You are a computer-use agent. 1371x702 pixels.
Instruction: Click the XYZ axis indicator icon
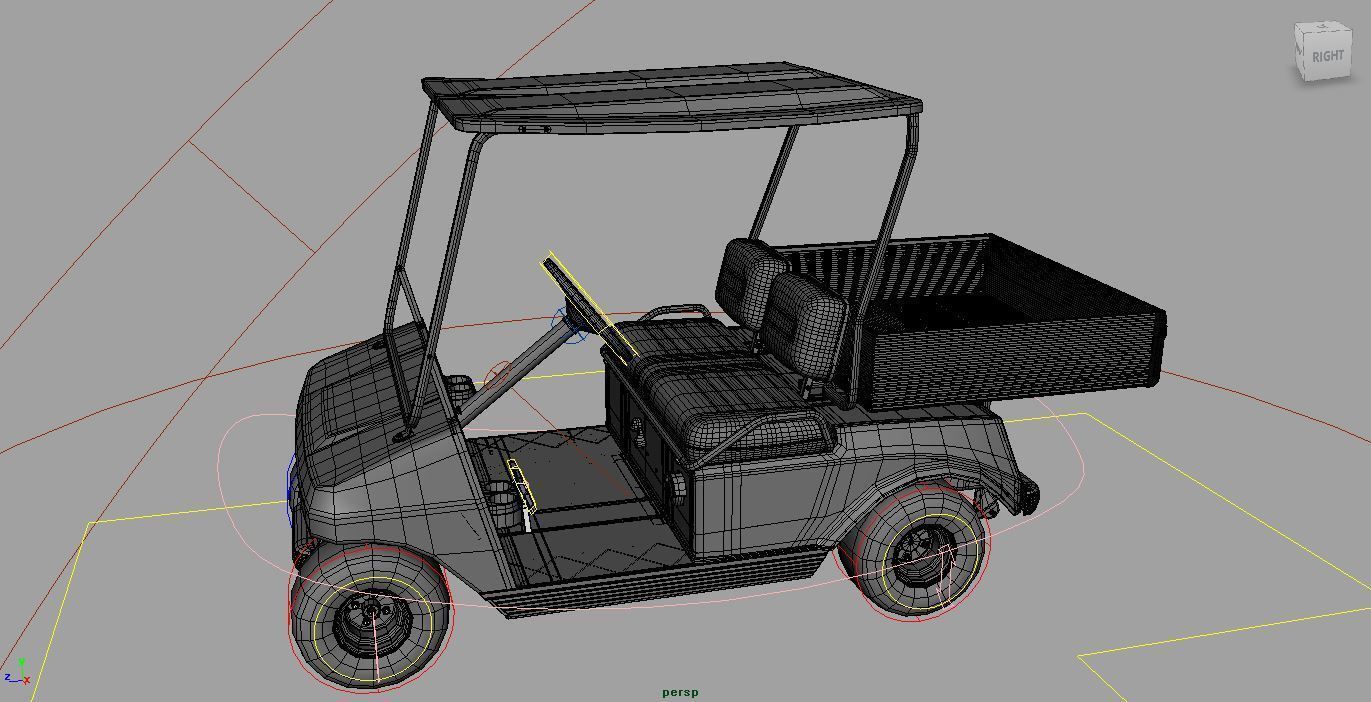(17, 673)
